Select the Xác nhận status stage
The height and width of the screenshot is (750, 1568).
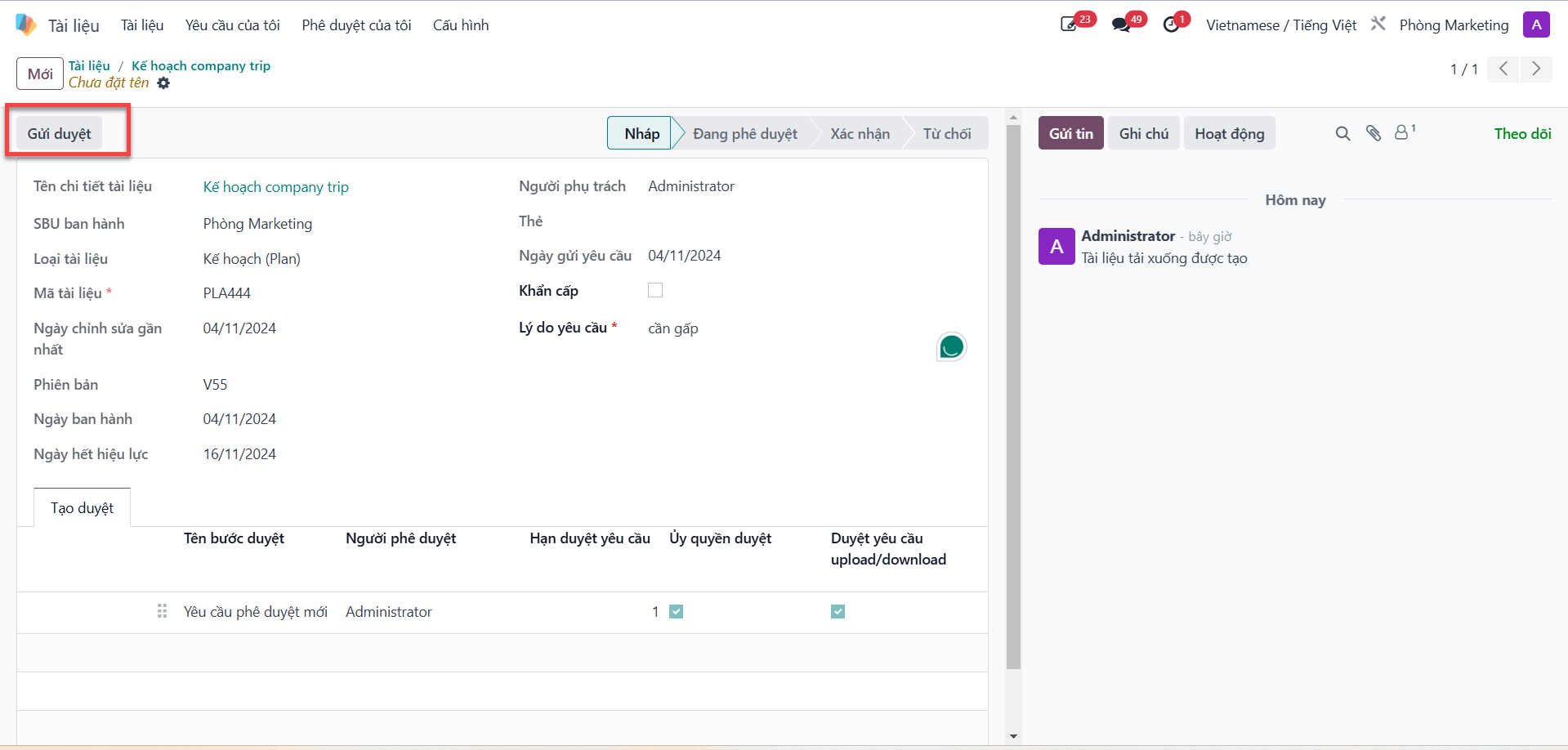click(x=860, y=133)
